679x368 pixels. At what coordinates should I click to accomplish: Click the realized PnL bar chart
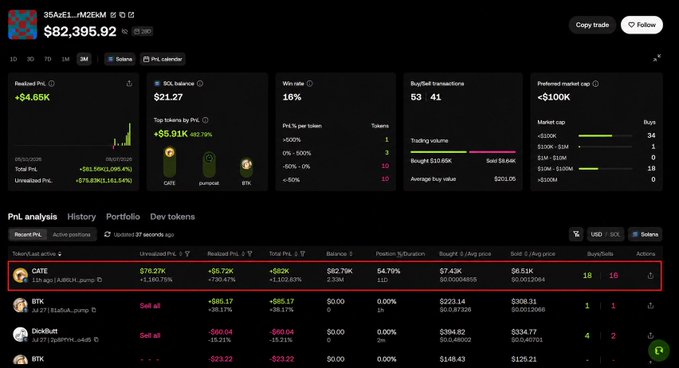pos(73,135)
